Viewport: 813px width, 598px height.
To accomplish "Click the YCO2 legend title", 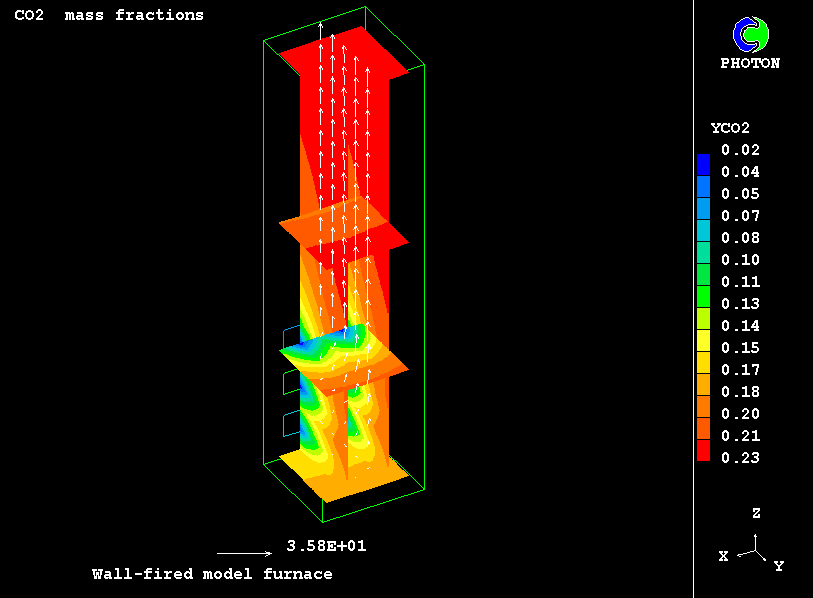I will (x=730, y=128).
